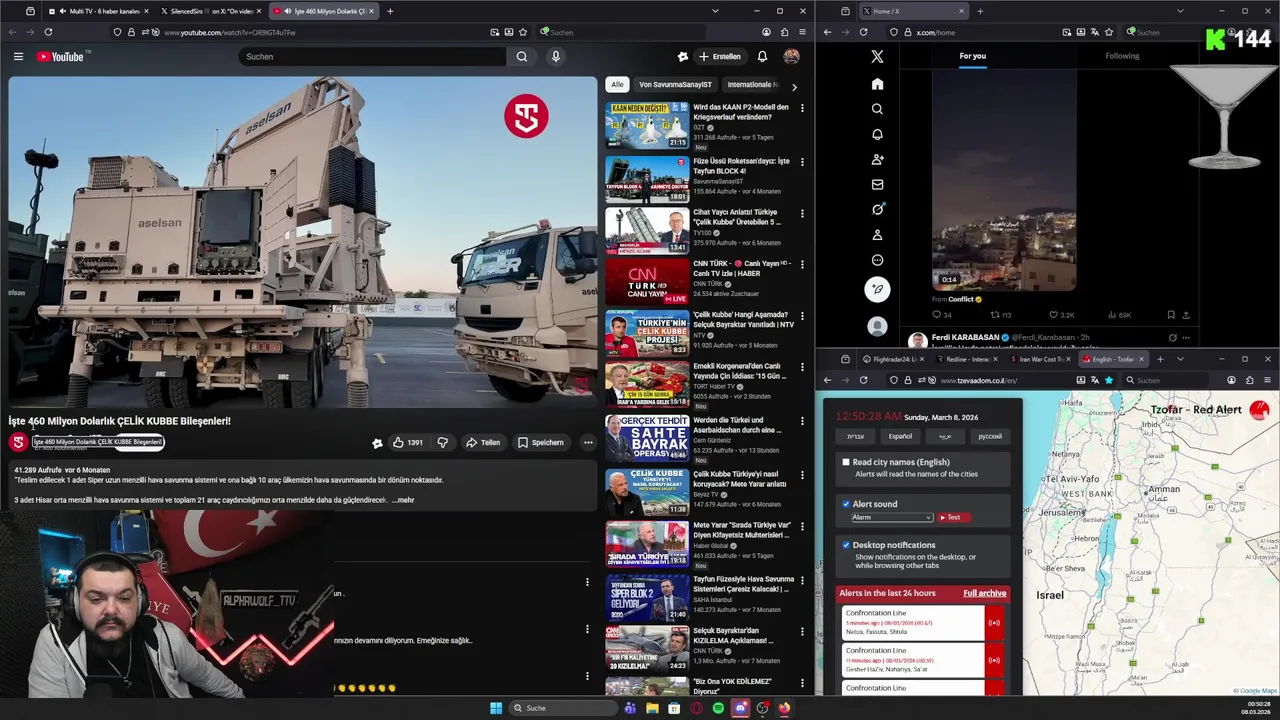Screen dimensions: 1280x720
Task: Click Teilen share button under video
Action: coord(482,442)
